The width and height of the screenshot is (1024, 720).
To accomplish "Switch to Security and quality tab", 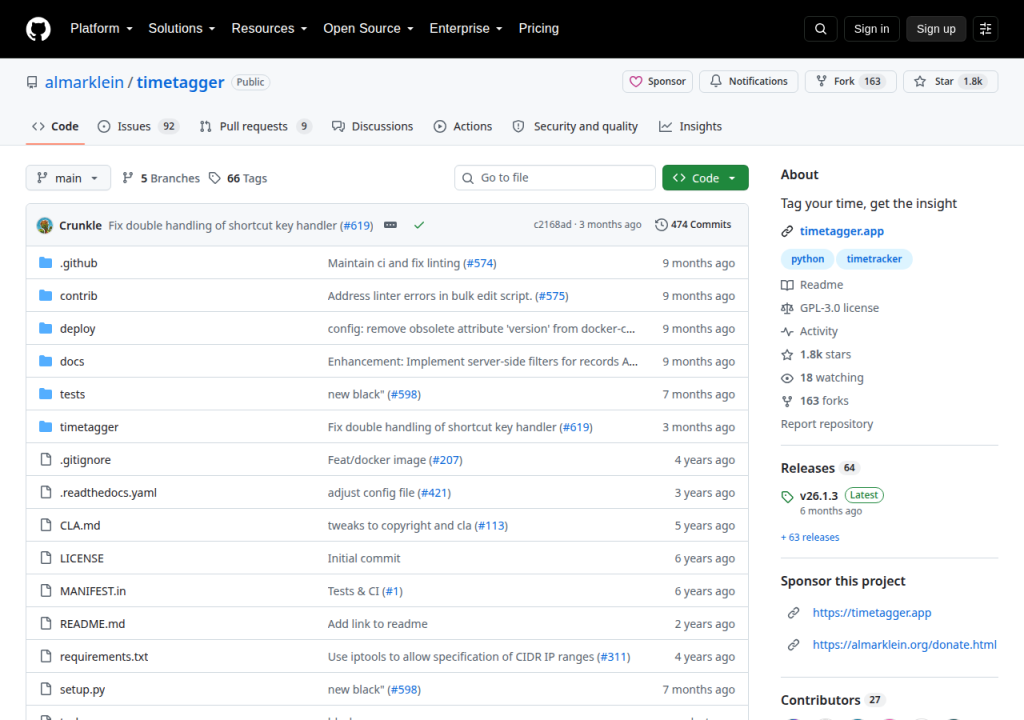I will 575,126.
